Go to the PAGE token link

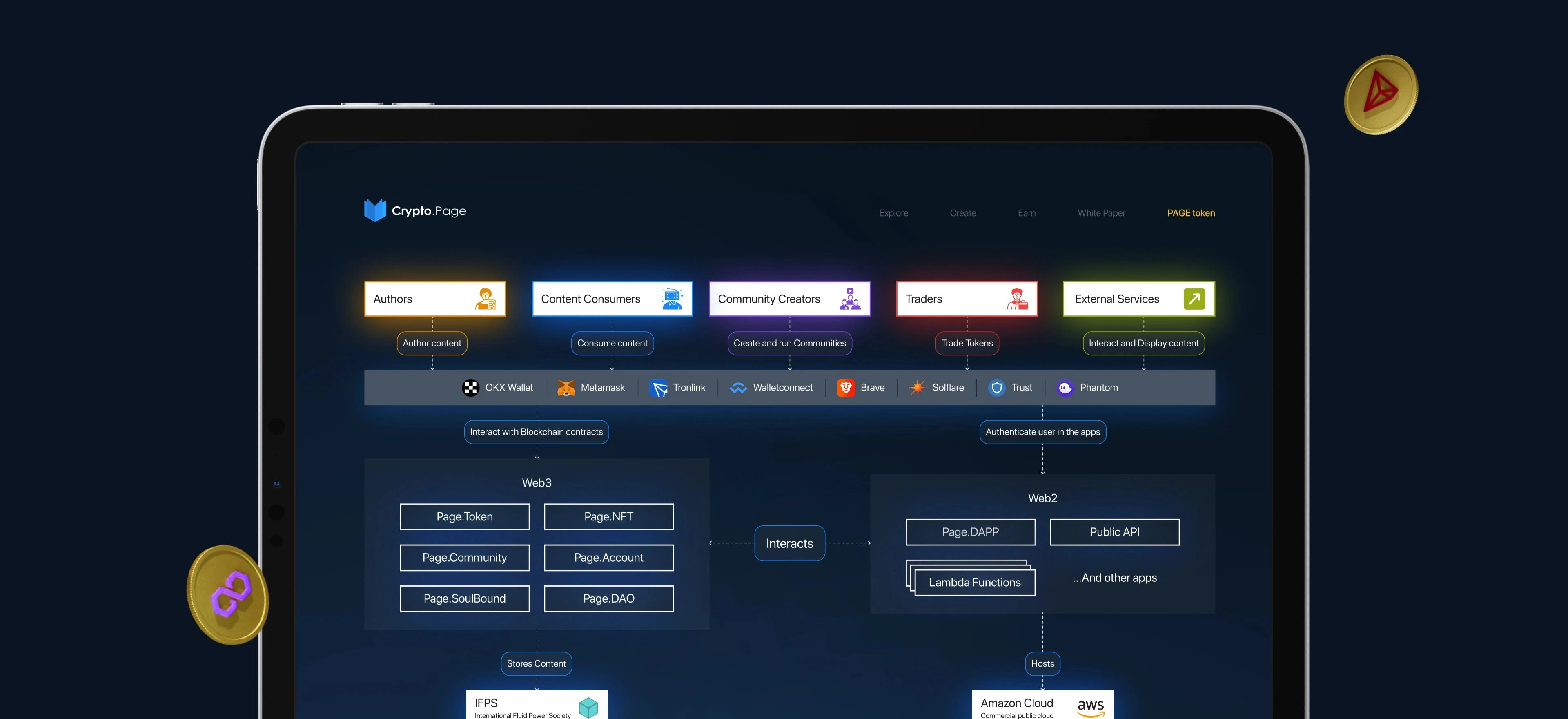[1190, 213]
